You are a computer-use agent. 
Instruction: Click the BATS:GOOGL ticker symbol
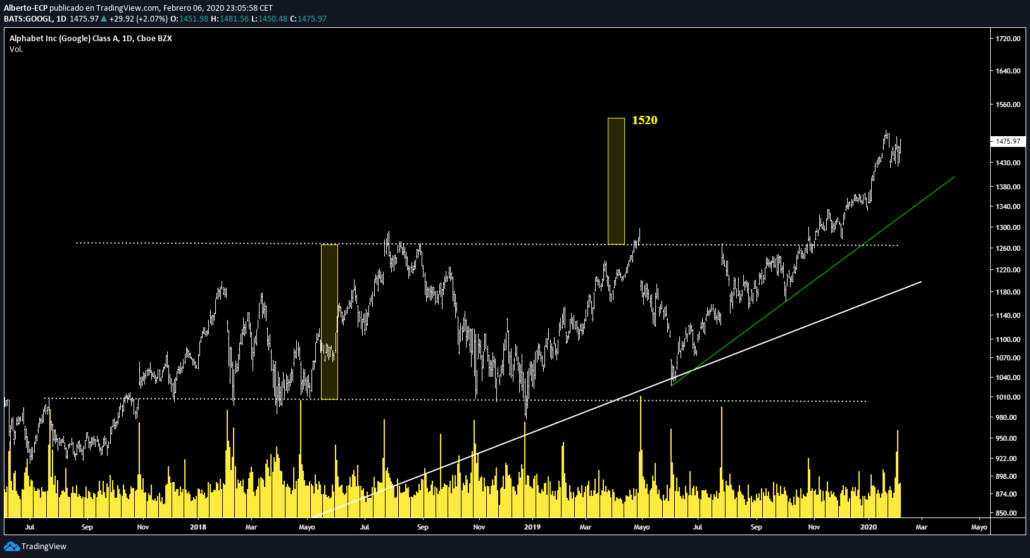pyautogui.click(x=28, y=19)
